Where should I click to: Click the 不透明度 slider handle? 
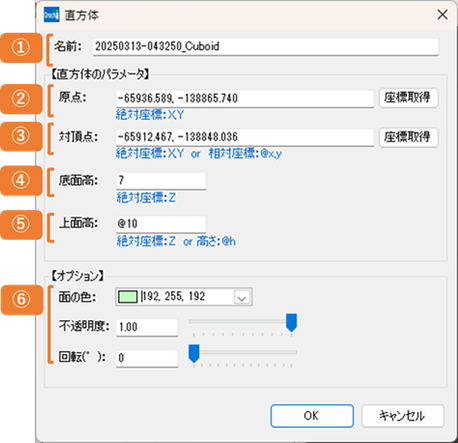coord(291,322)
